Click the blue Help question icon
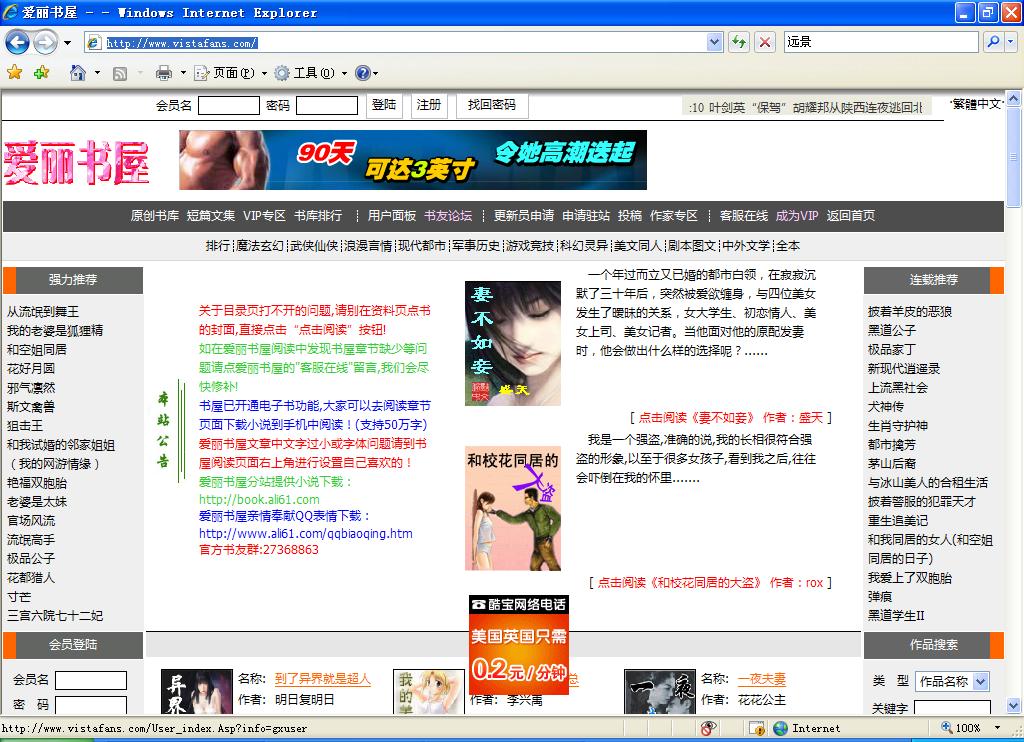Screen dimensions: 1024x742 [x=362, y=73]
